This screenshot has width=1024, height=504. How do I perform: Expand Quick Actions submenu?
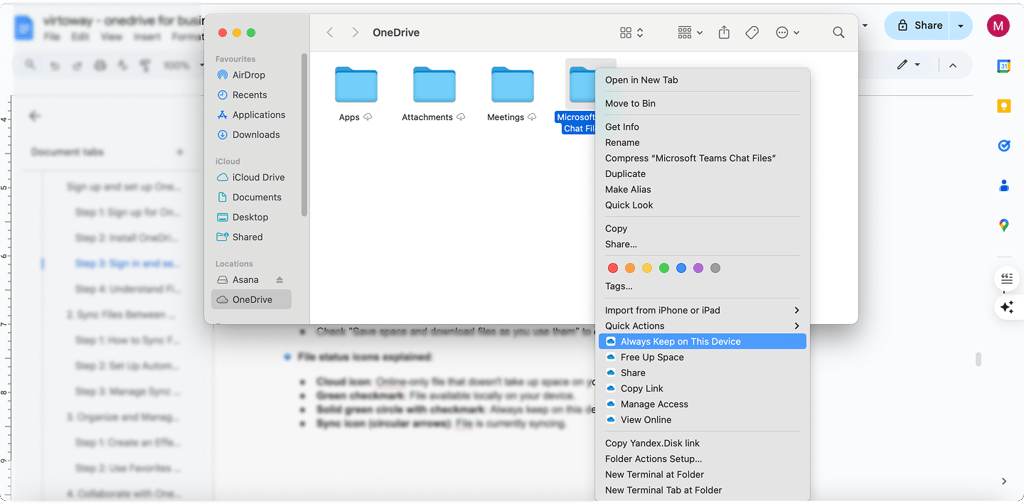click(x=703, y=326)
